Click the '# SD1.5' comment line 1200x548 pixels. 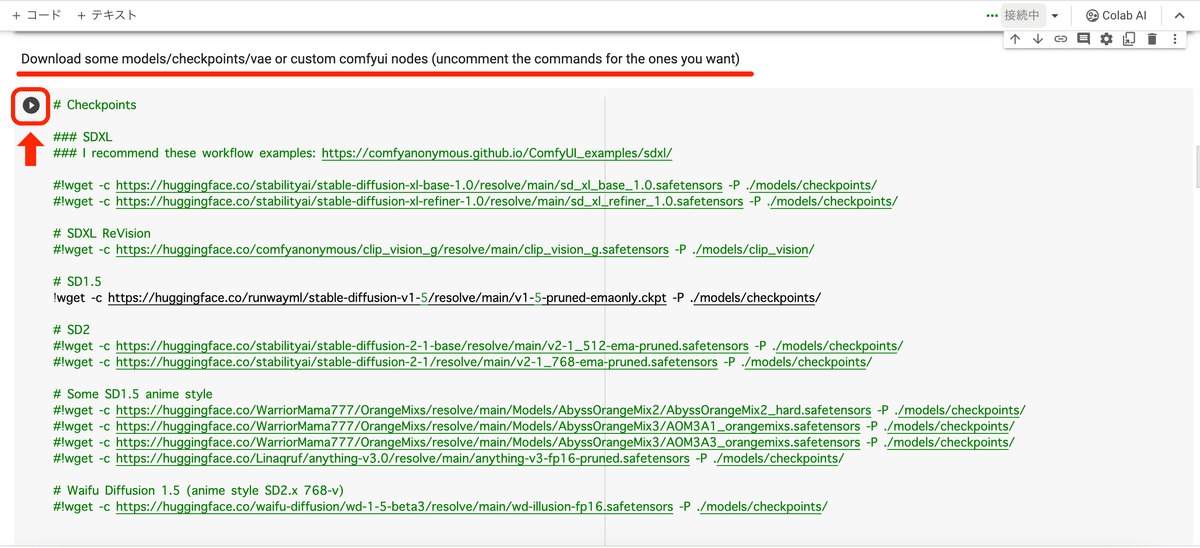coord(77,281)
